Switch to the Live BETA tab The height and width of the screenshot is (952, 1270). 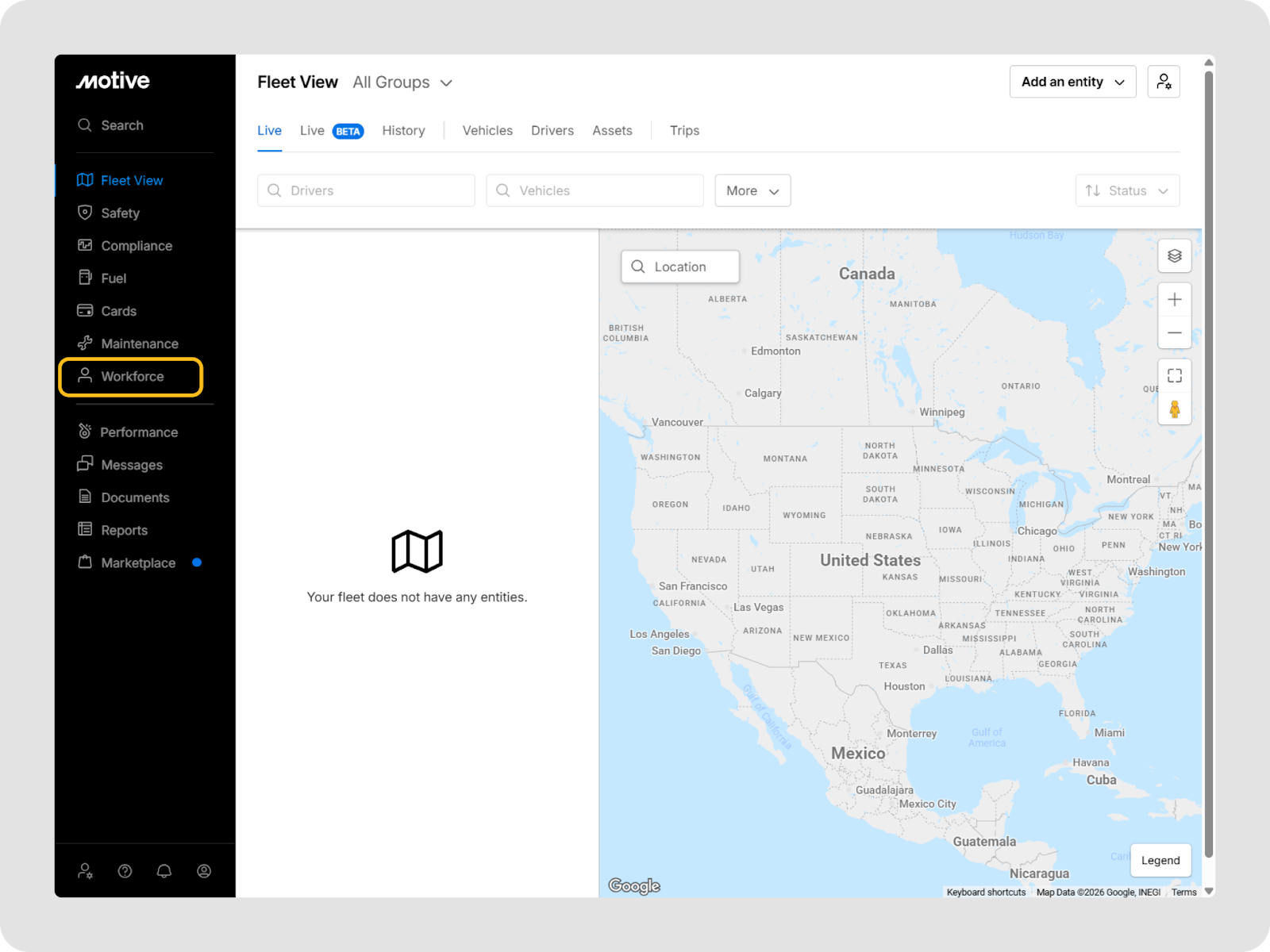click(x=332, y=131)
